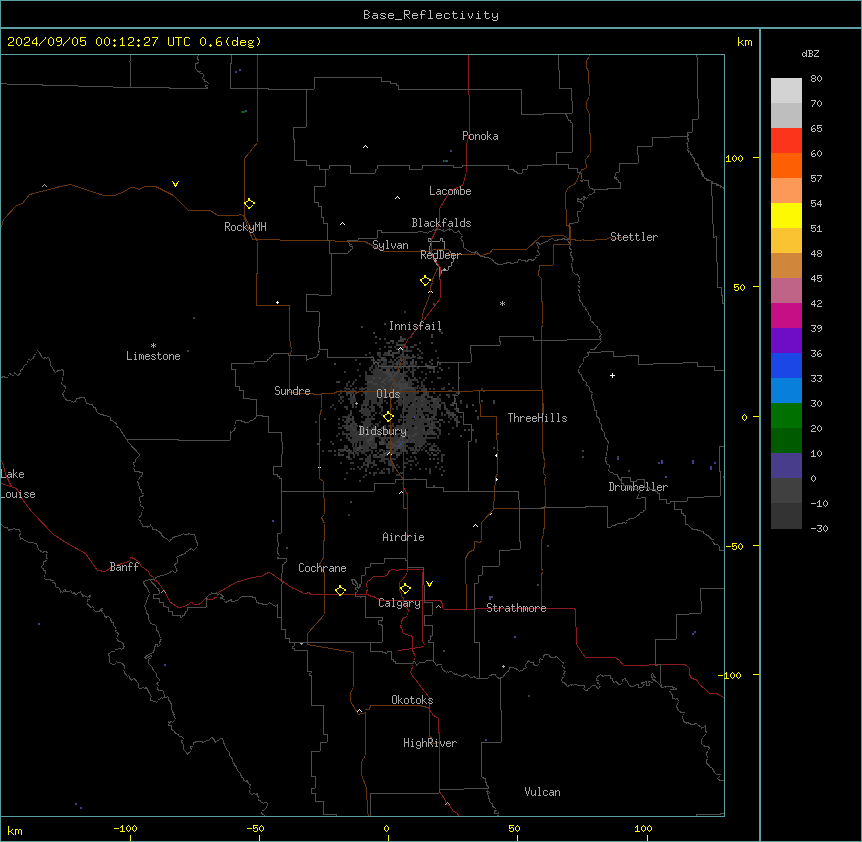Click the yellow diamond marker above RockyMH

250,204
